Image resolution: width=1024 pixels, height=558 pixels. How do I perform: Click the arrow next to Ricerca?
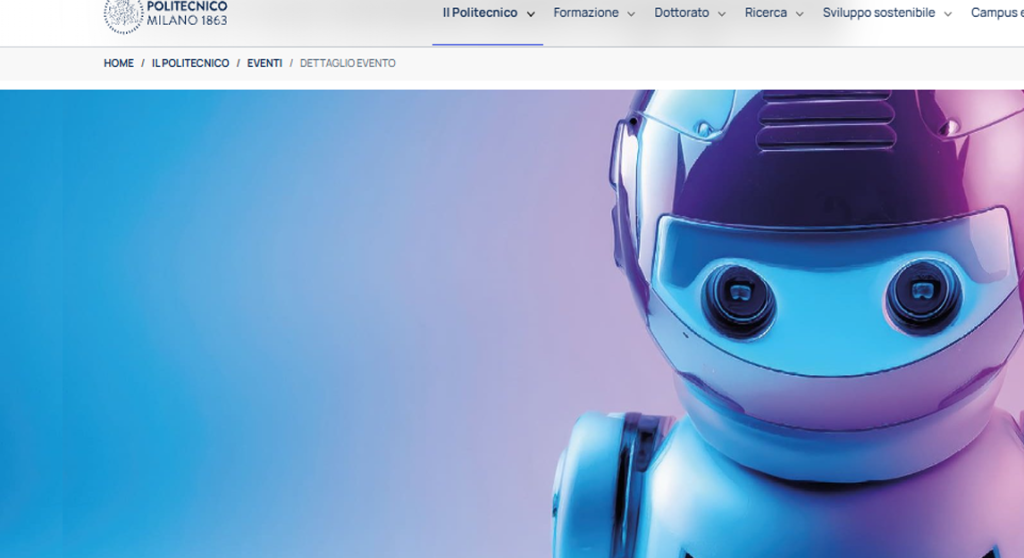pos(799,14)
